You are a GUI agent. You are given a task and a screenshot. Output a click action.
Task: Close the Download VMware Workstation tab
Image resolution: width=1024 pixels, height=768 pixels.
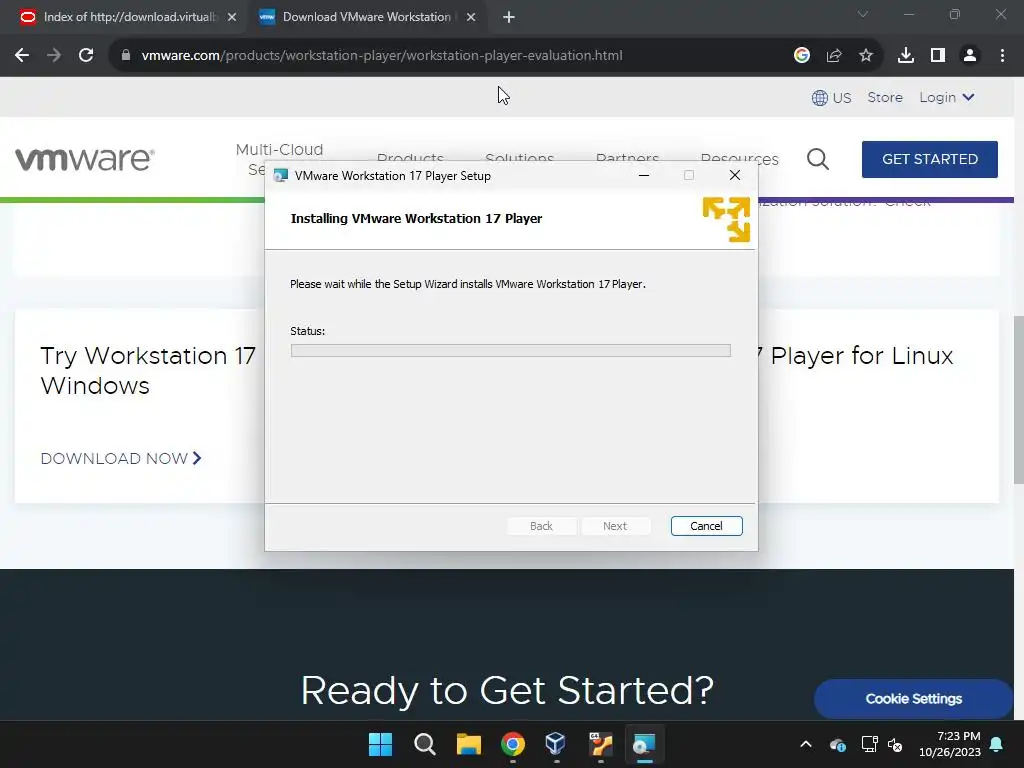click(471, 17)
